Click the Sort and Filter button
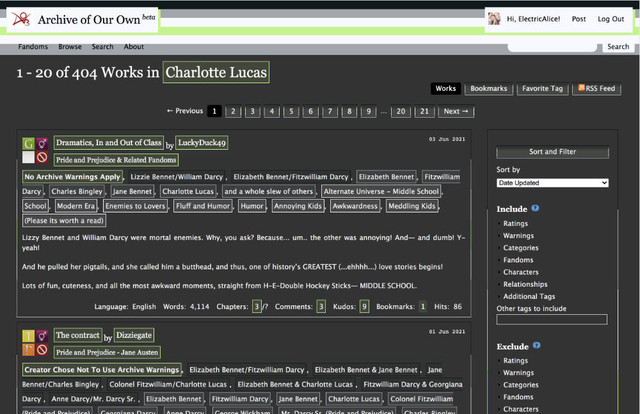 (x=552, y=152)
